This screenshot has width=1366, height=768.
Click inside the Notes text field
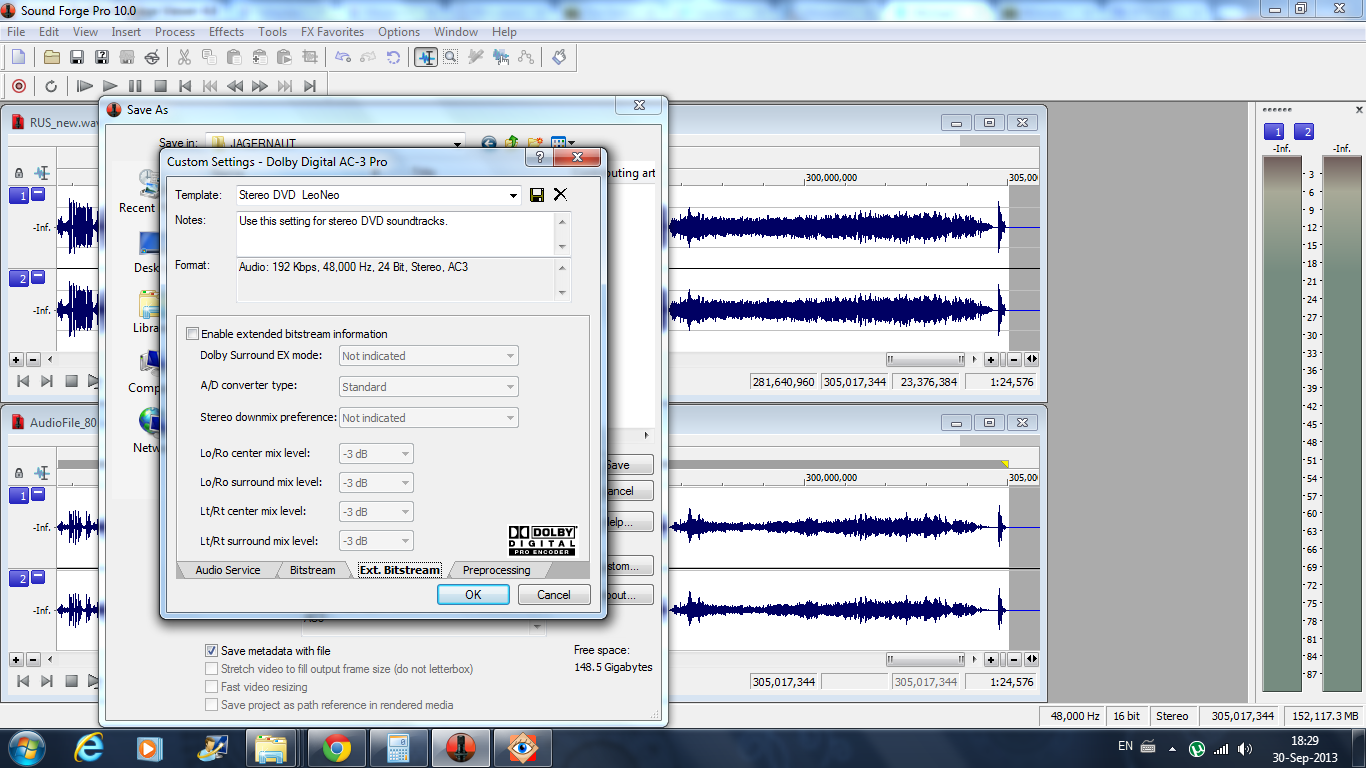tap(395, 233)
